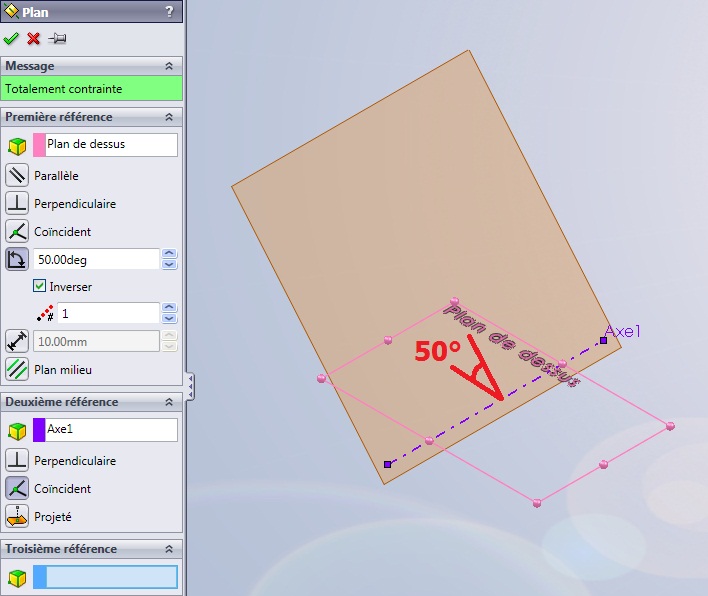Toggle the angle constraint icon

[x=17, y=259]
